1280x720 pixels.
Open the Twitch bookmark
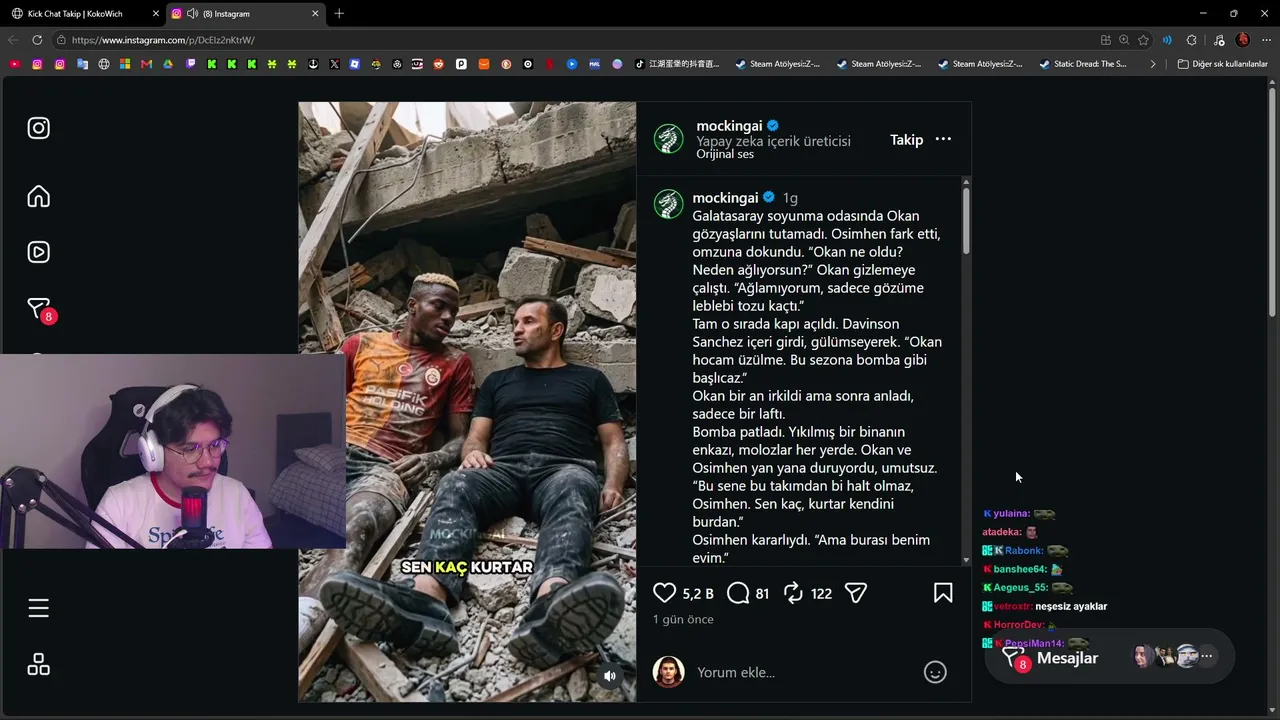click(190, 64)
